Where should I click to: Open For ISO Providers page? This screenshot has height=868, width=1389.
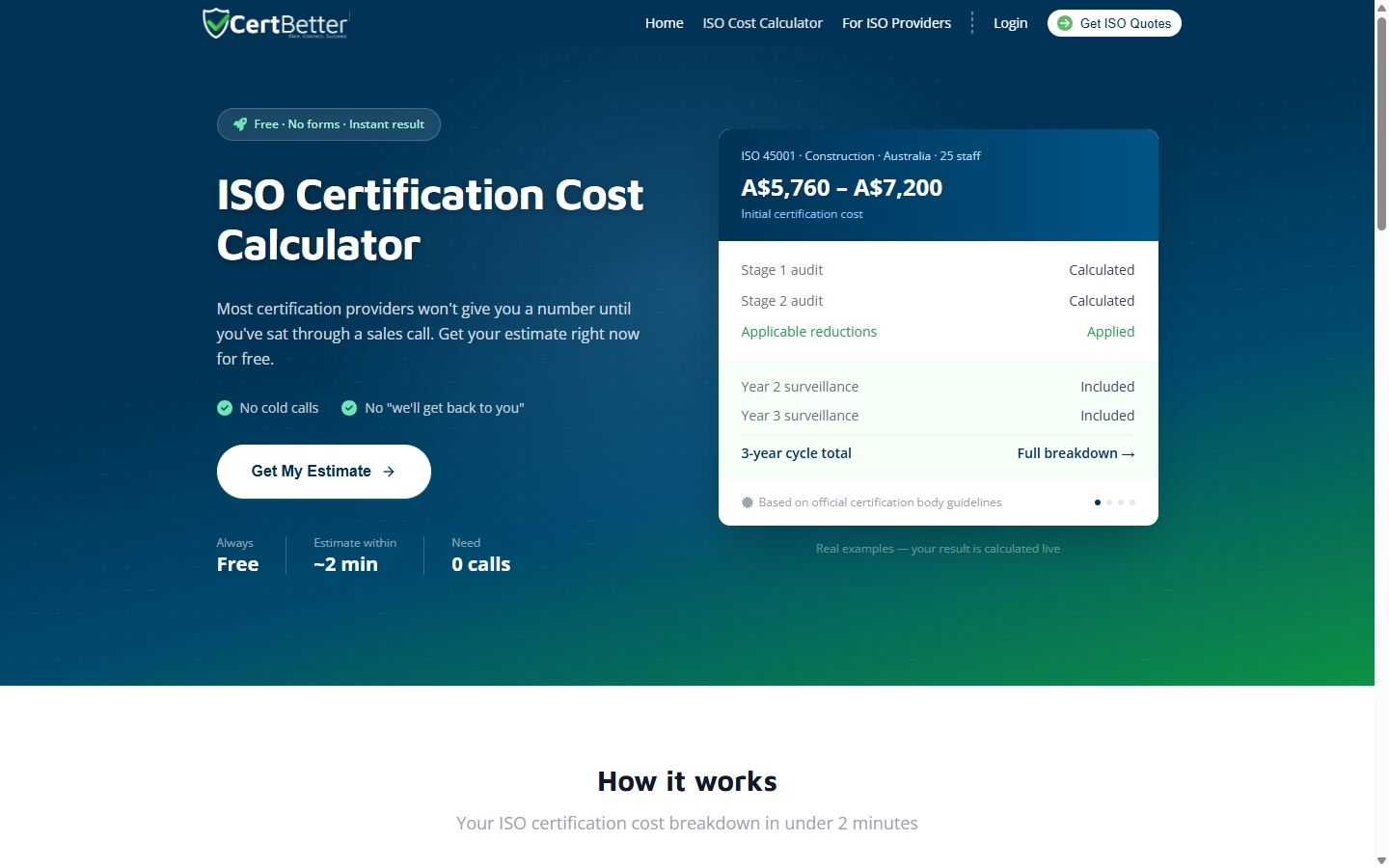click(x=897, y=23)
